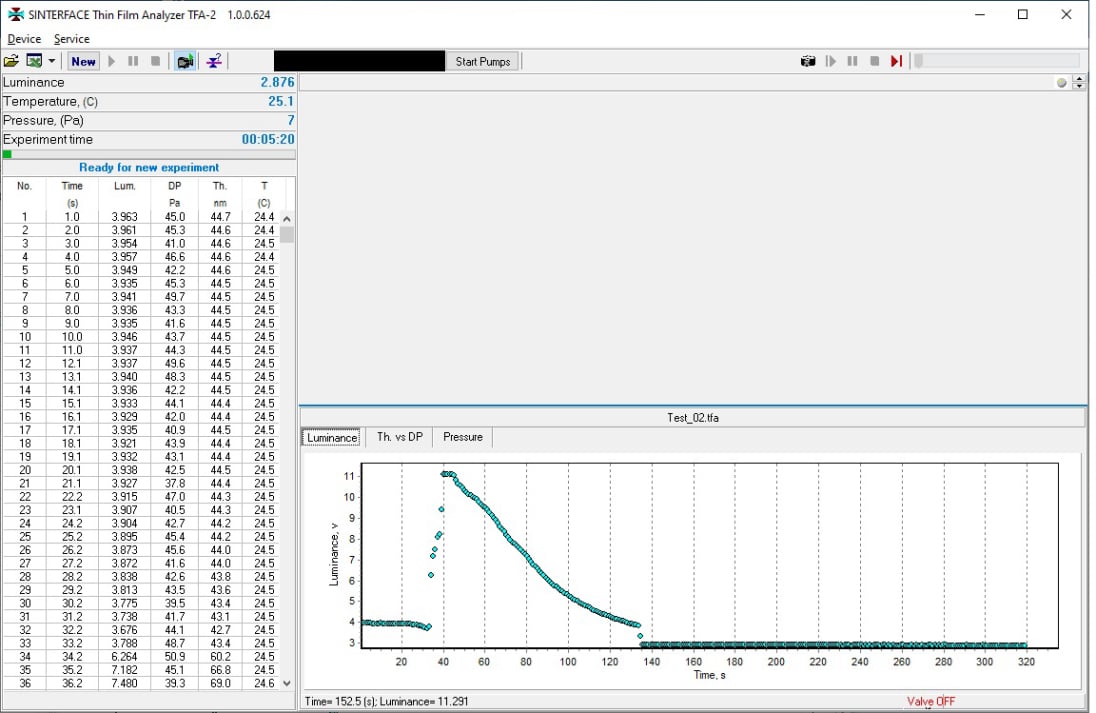Click the SINTERFACE app icon in title bar
Screen dimensions: 1096x713
pyautogui.click(x=15, y=14)
